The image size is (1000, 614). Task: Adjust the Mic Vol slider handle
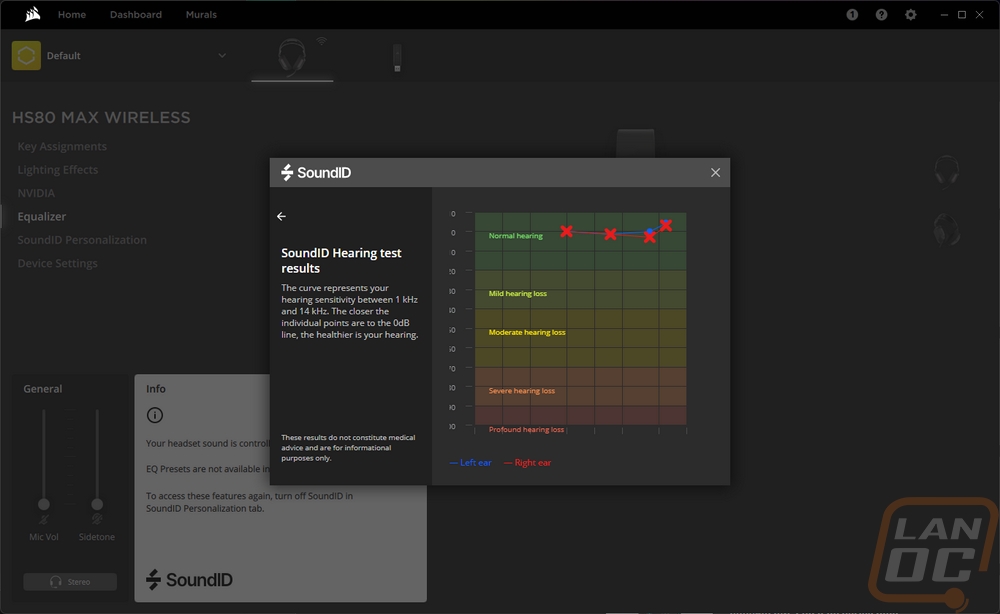point(43,504)
